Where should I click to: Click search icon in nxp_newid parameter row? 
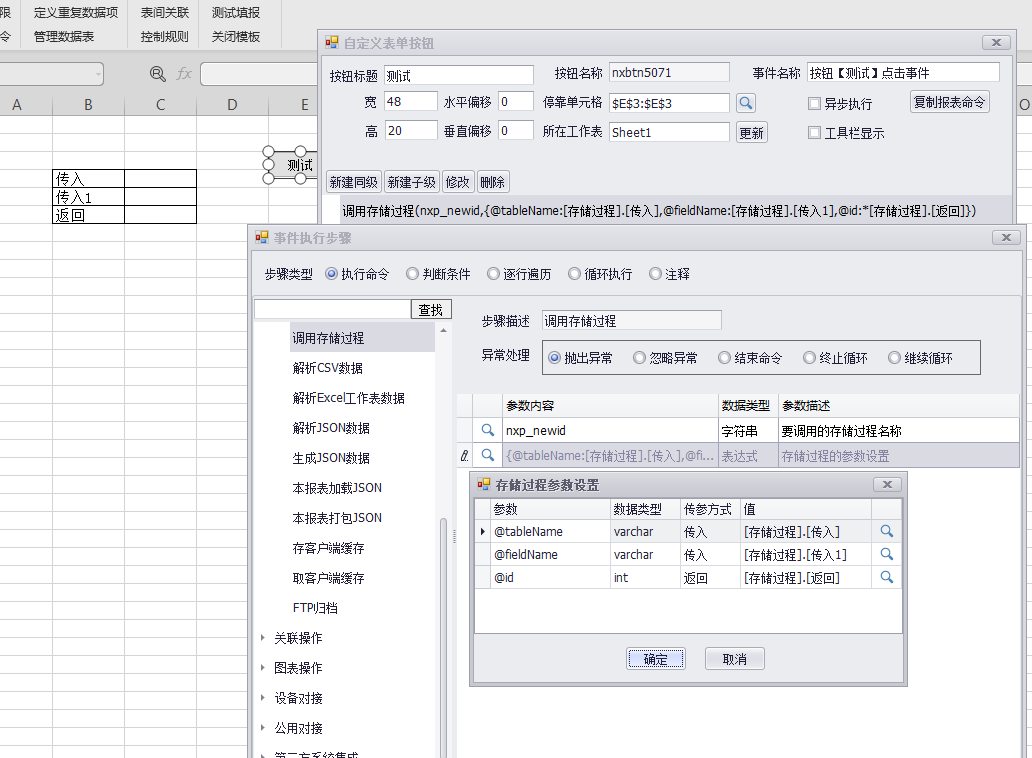488,430
